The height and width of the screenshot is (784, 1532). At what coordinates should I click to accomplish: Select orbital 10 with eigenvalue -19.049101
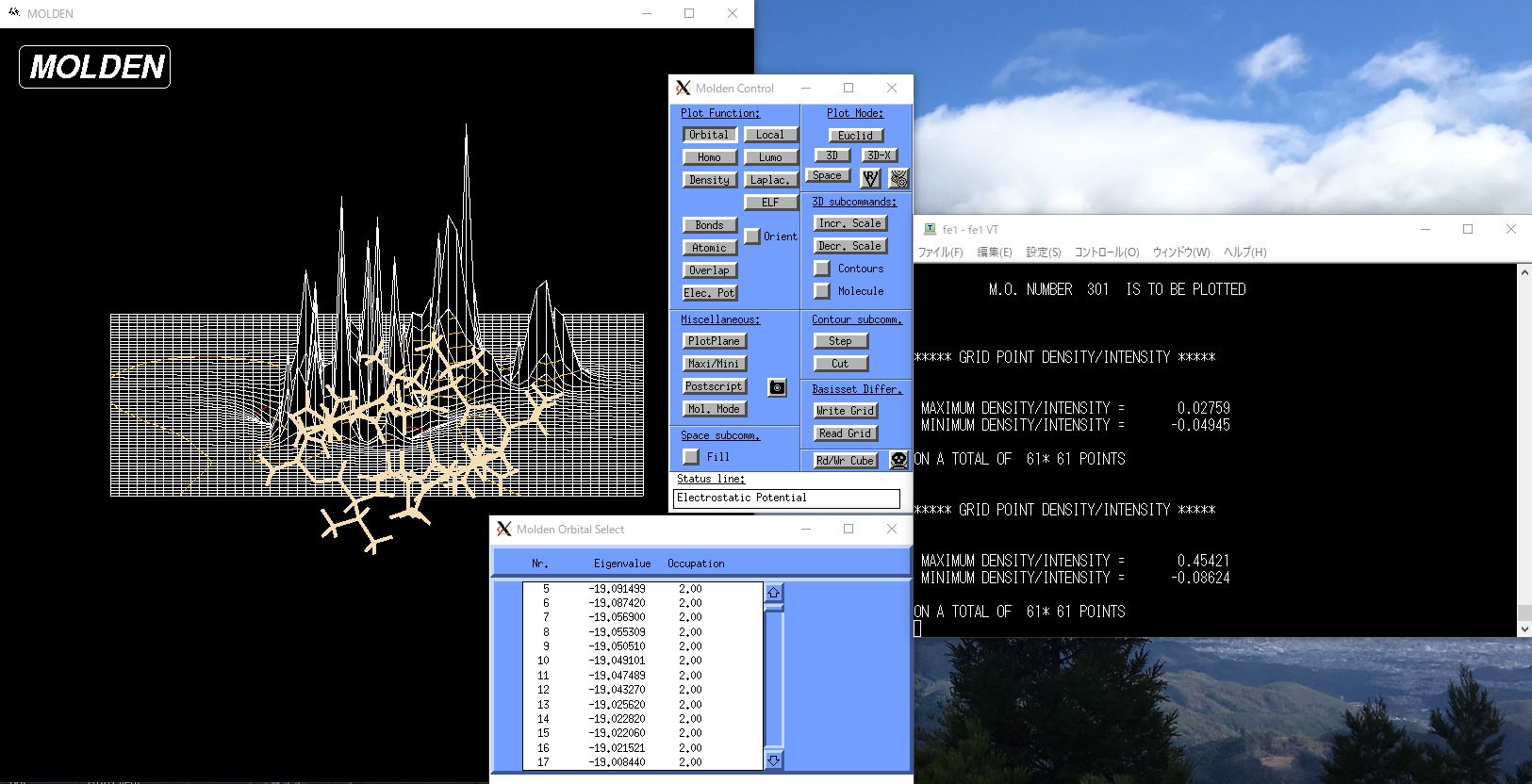tap(643, 661)
